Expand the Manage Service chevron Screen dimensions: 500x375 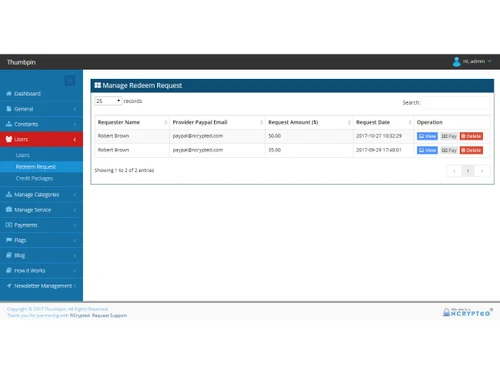pos(75,210)
